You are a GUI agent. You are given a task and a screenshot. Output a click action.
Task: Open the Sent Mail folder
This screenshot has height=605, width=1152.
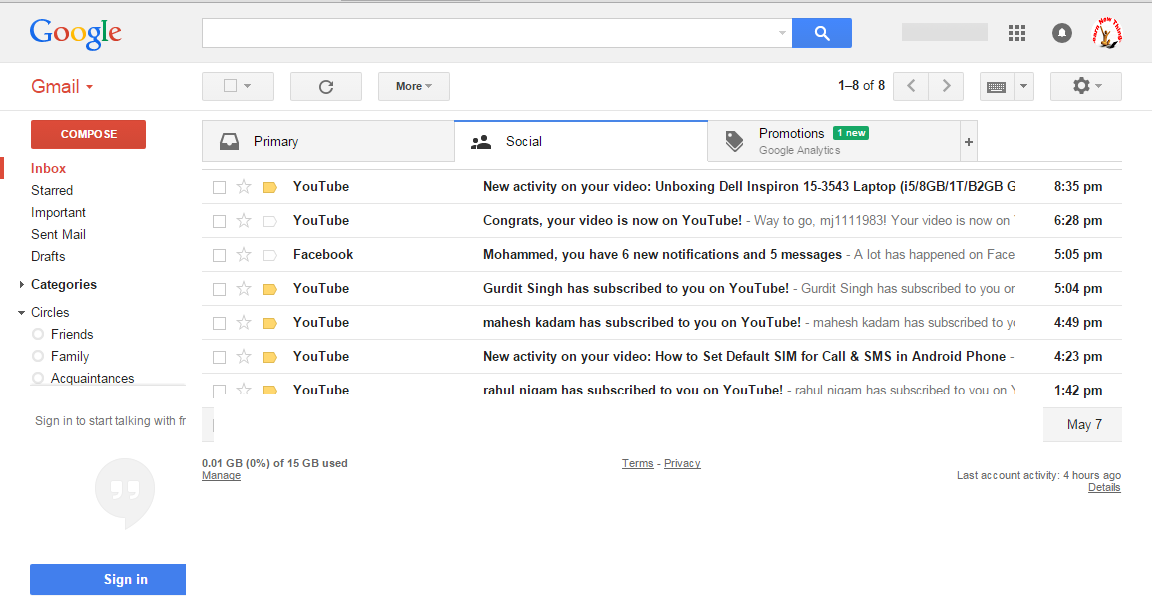(x=59, y=235)
